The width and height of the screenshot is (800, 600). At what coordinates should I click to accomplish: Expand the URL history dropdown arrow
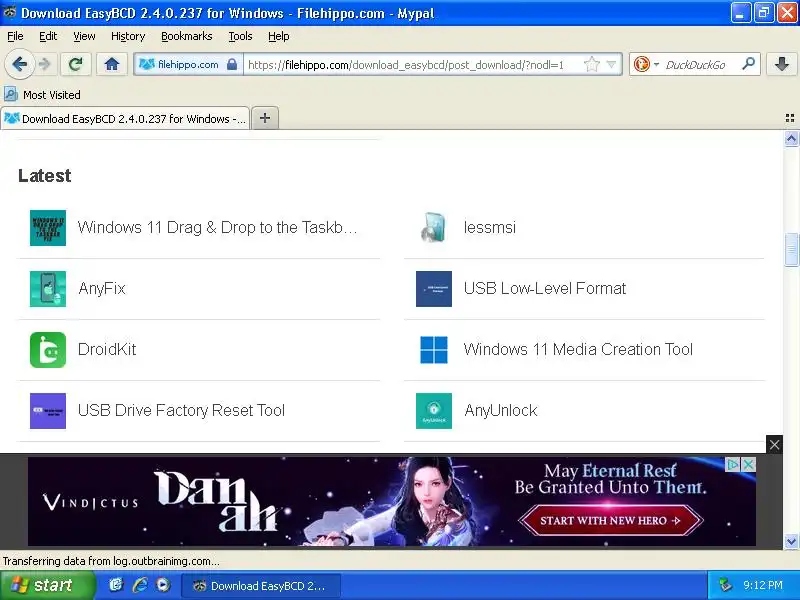(611, 64)
